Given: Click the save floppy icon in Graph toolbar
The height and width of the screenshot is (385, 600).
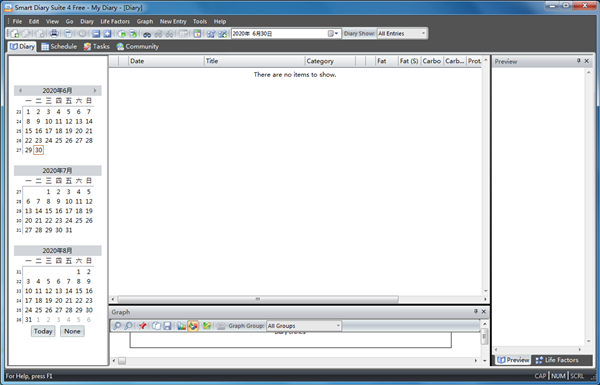Looking at the screenshot, I should 167,326.
